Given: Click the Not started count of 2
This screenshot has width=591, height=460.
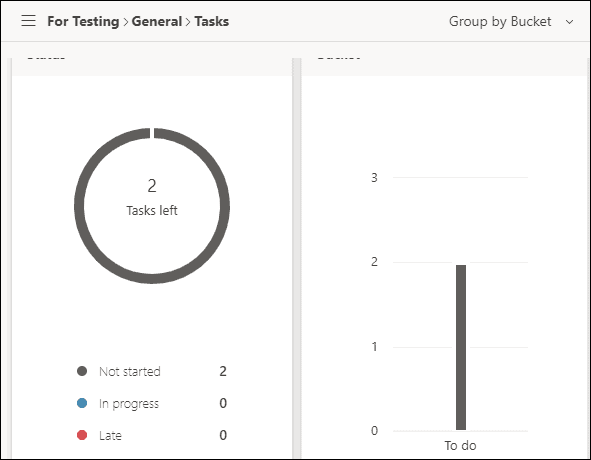Looking at the screenshot, I should (x=223, y=371).
